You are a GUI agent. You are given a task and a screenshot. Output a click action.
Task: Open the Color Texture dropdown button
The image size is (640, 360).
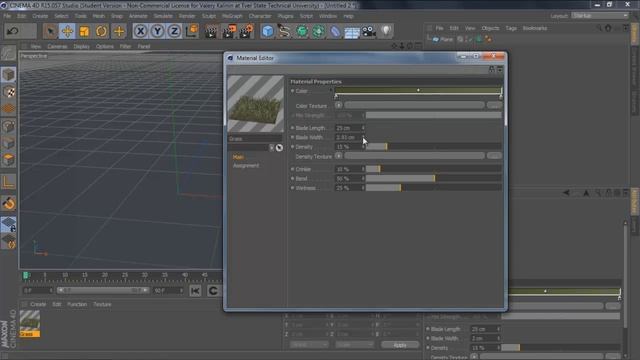tap(338, 105)
